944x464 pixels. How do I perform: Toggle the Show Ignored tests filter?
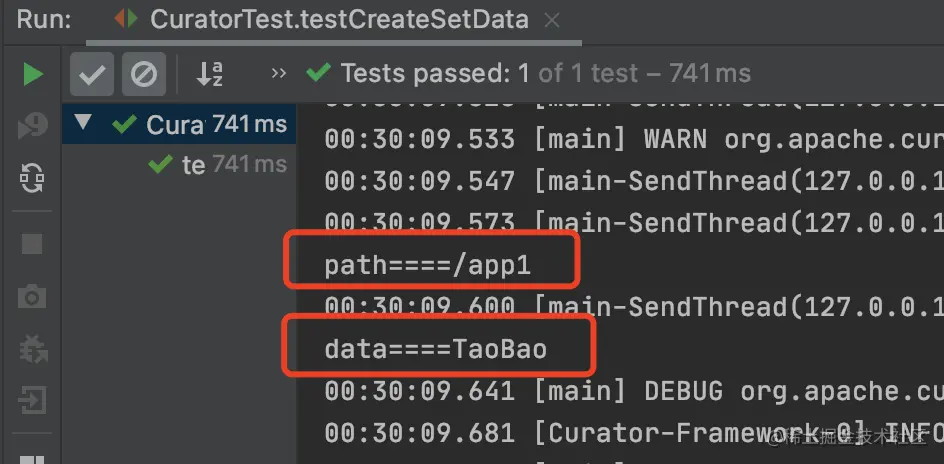pos(144,74)
